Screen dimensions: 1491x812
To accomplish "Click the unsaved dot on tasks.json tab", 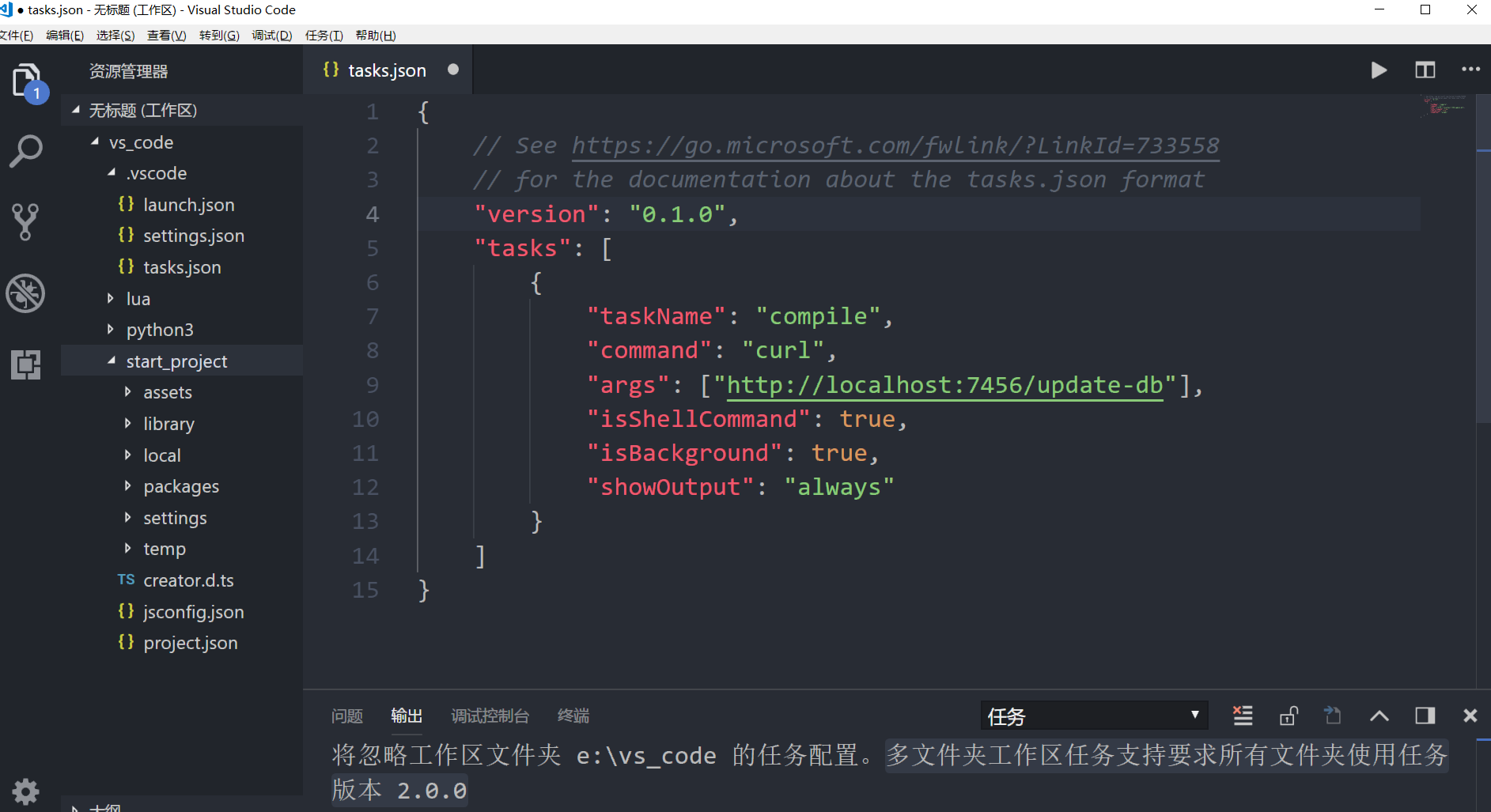I will pos(453,70).
